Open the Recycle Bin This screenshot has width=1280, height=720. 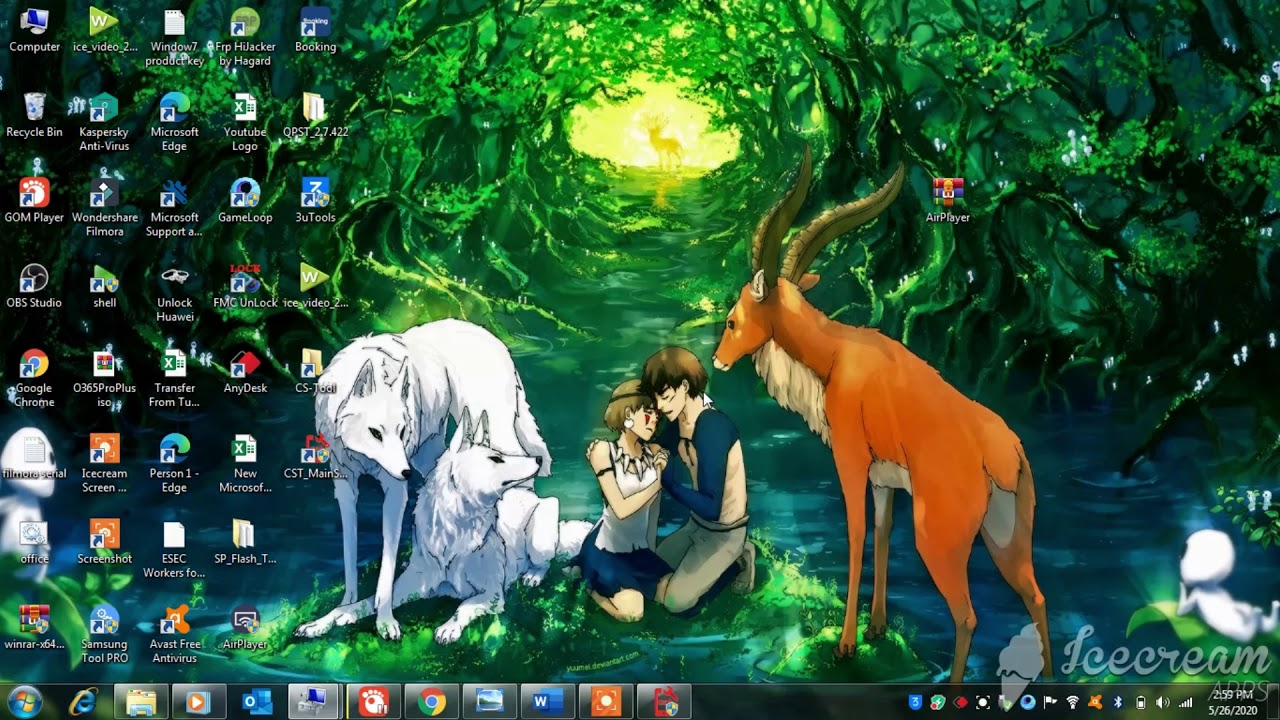point(34,115)
